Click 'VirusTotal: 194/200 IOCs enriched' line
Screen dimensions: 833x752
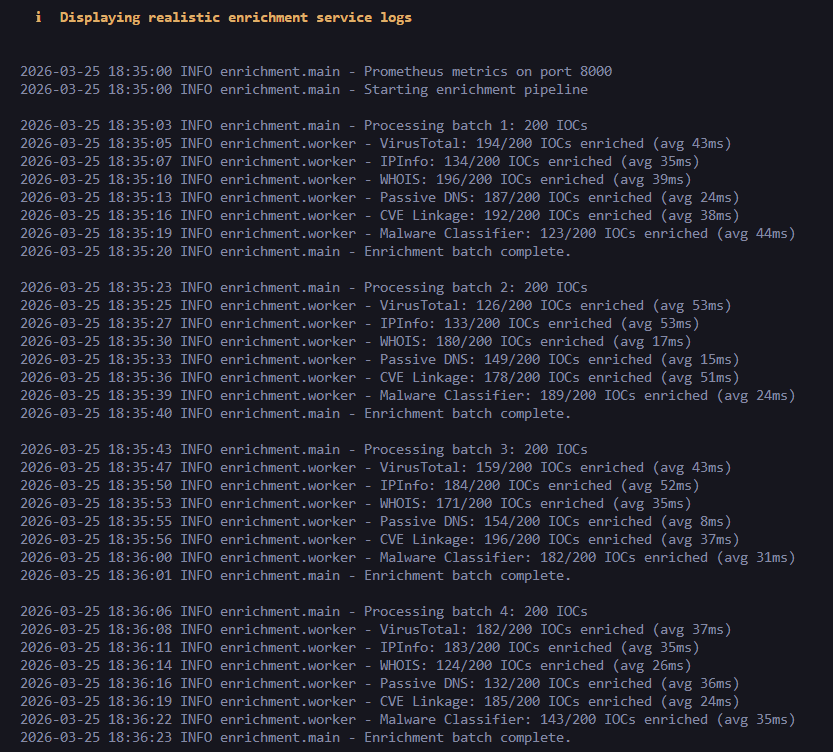point(376,143)
